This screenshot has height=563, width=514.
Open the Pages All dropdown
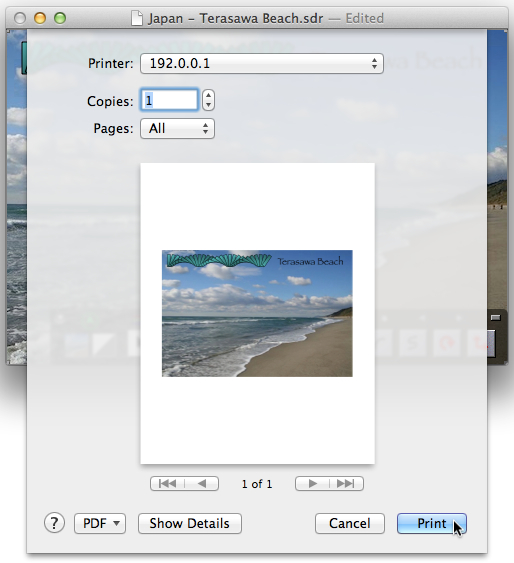click(177, 129)
